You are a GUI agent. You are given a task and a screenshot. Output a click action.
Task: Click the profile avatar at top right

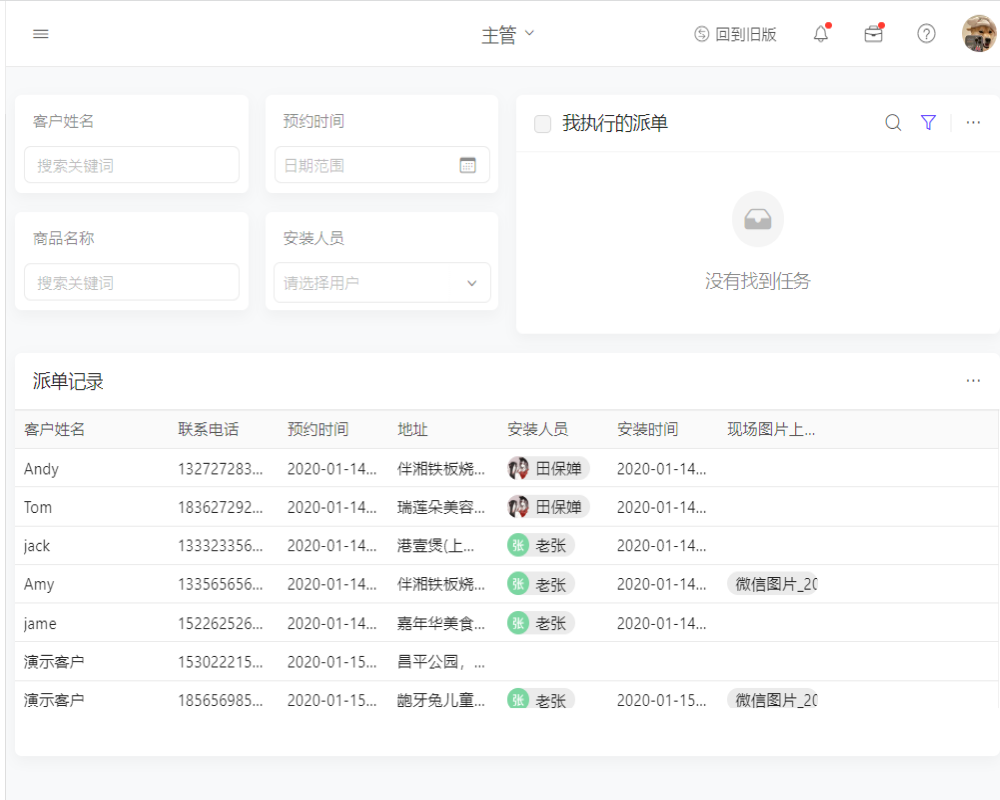tap(977, 33)
